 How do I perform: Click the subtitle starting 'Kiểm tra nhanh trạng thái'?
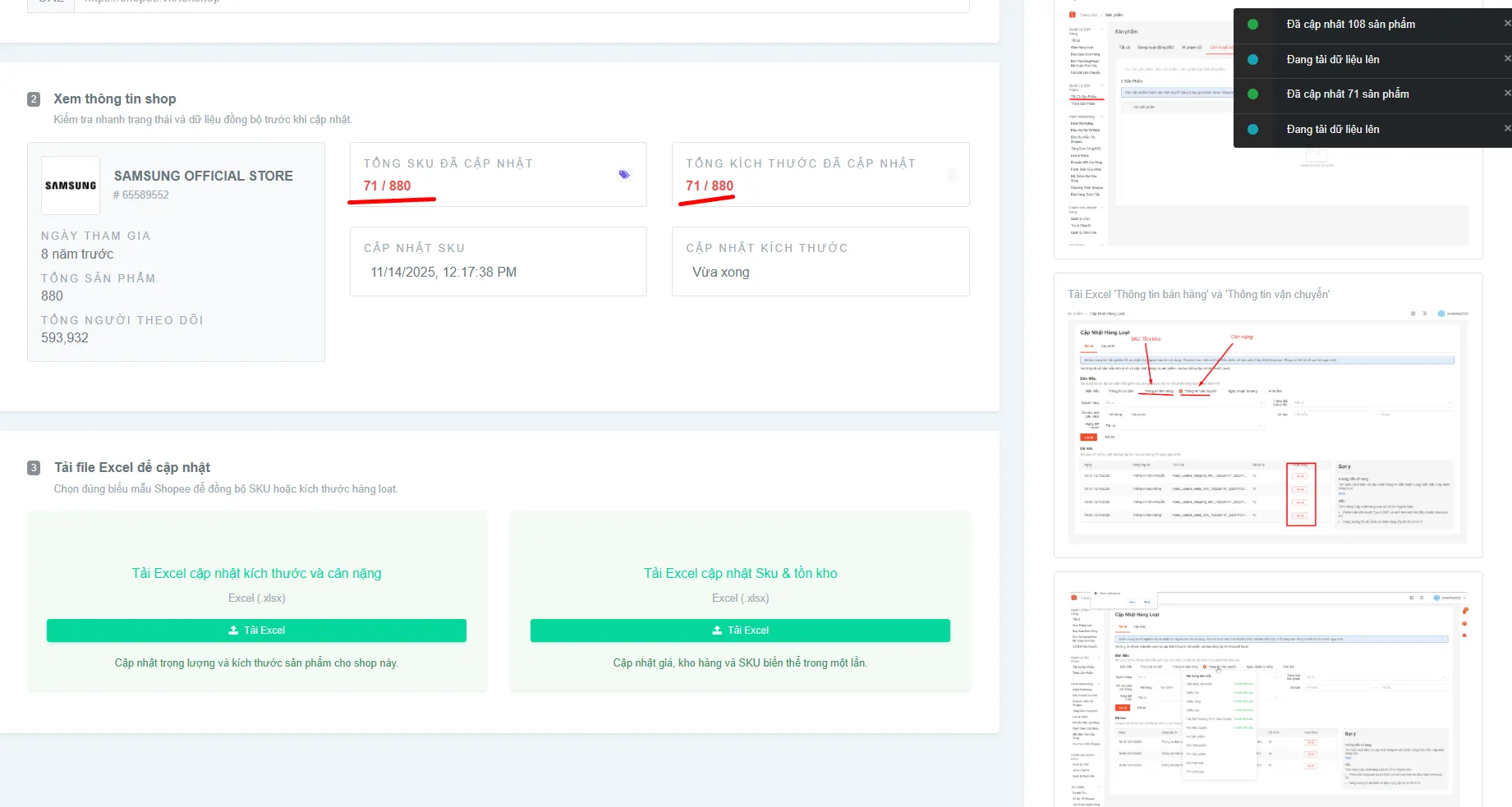(203, 120)
